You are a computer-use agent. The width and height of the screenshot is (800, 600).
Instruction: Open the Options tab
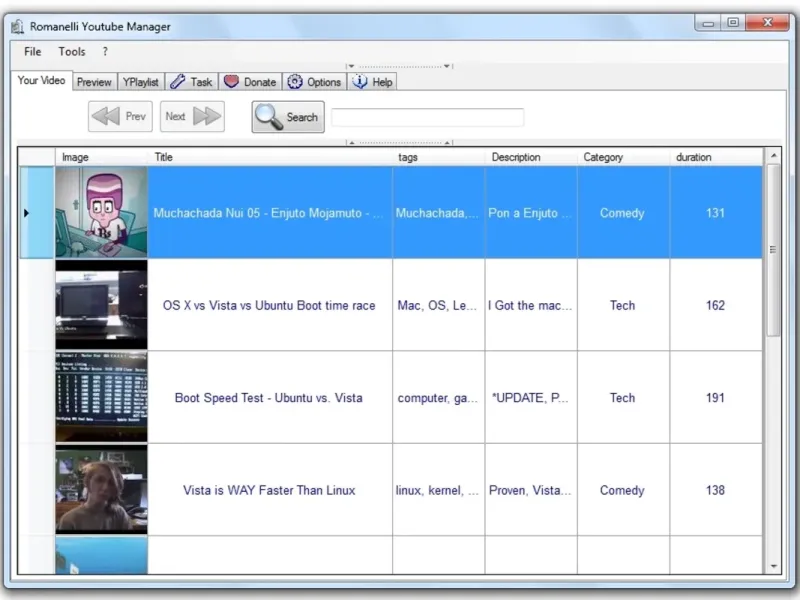314,82
